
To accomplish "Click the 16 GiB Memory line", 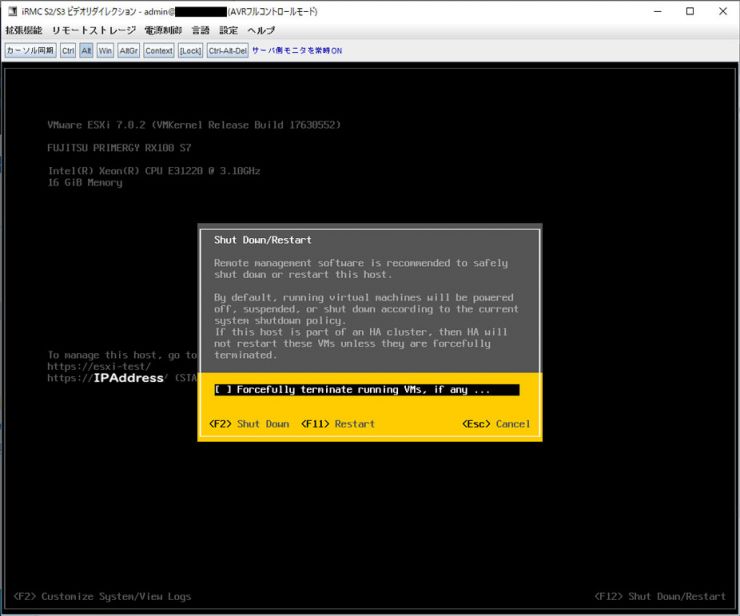I will (x=85, y=183).
